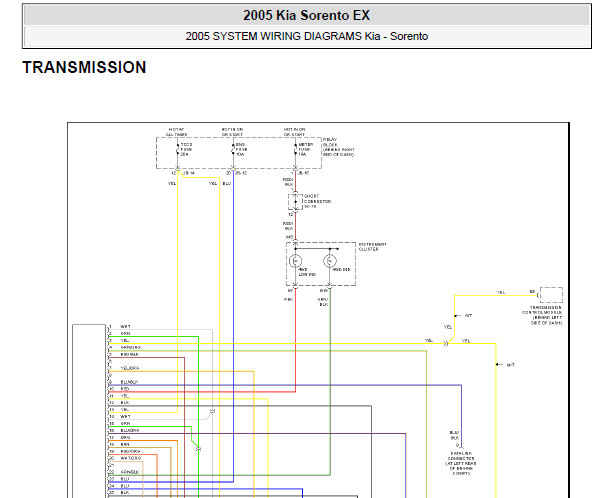609x498 pixels.
Task: Click the green wire splice near pin 16
Action: (198, 449)
